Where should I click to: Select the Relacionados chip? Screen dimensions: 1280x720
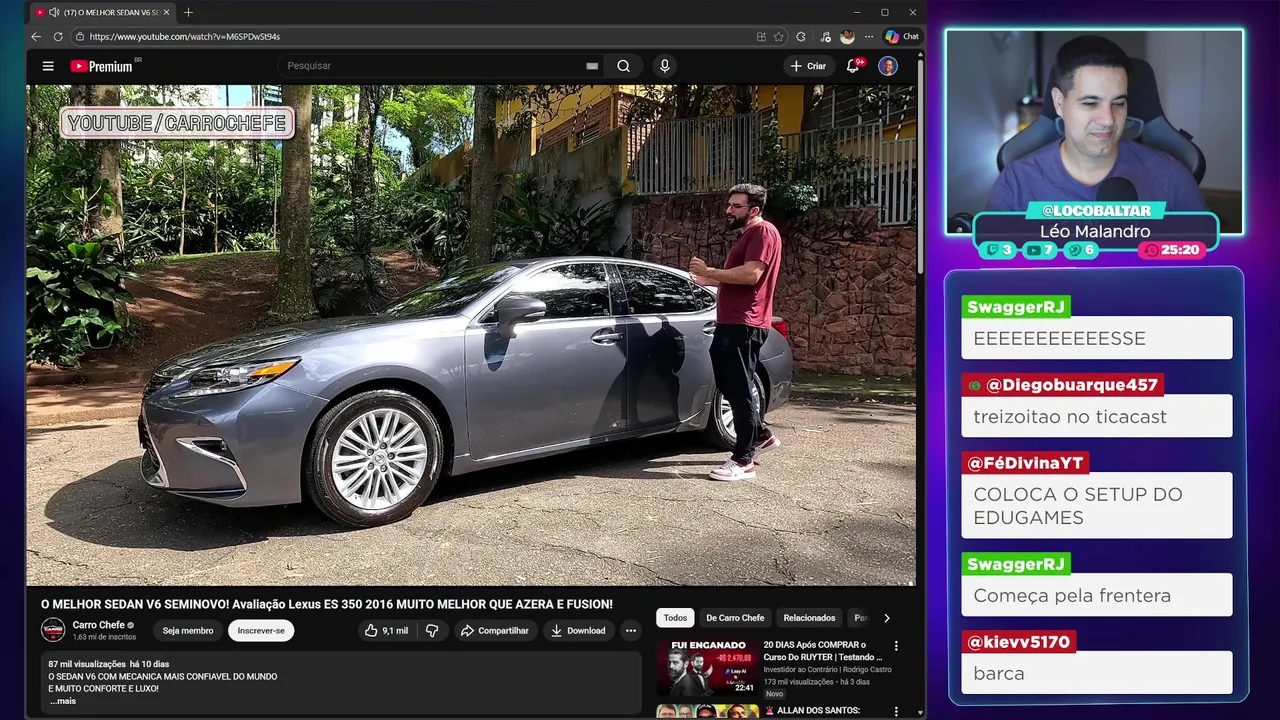pyautogui.click(x=809, y=618)
